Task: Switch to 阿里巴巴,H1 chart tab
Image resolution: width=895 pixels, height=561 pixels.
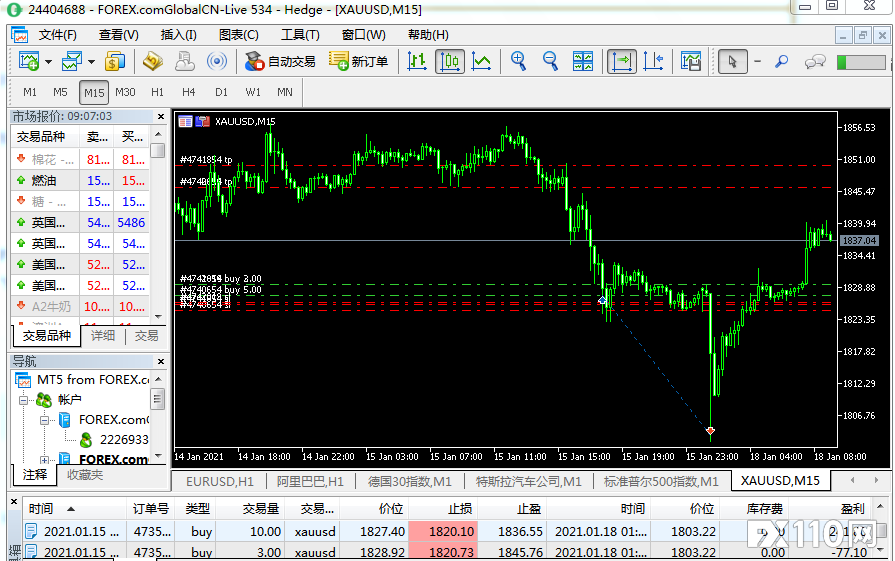Action: point(310,482)
